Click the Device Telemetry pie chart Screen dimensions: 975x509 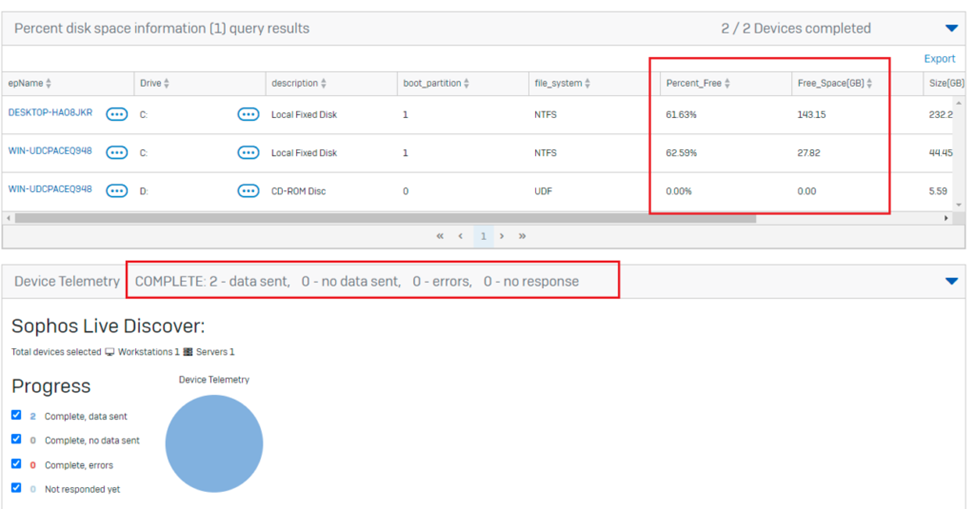coord(214,444)
